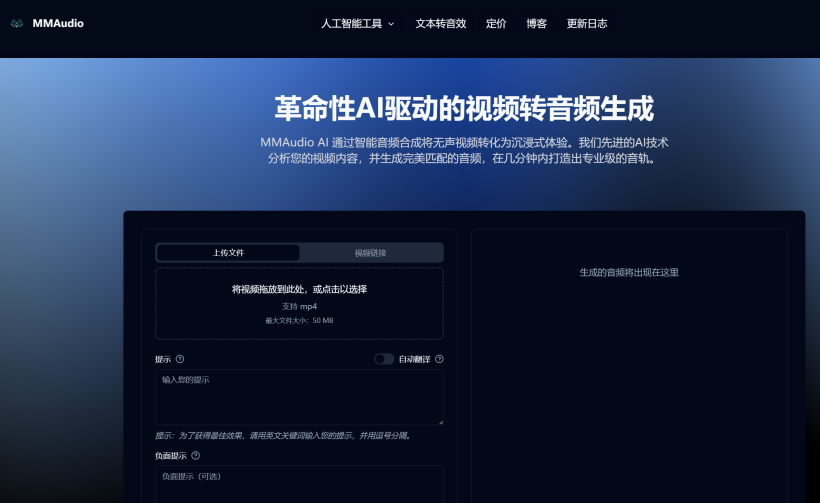Toggle the 自动翻译 switch
Image resolution: width=820 pixels, height=503 pixels.
pos(384,359)
